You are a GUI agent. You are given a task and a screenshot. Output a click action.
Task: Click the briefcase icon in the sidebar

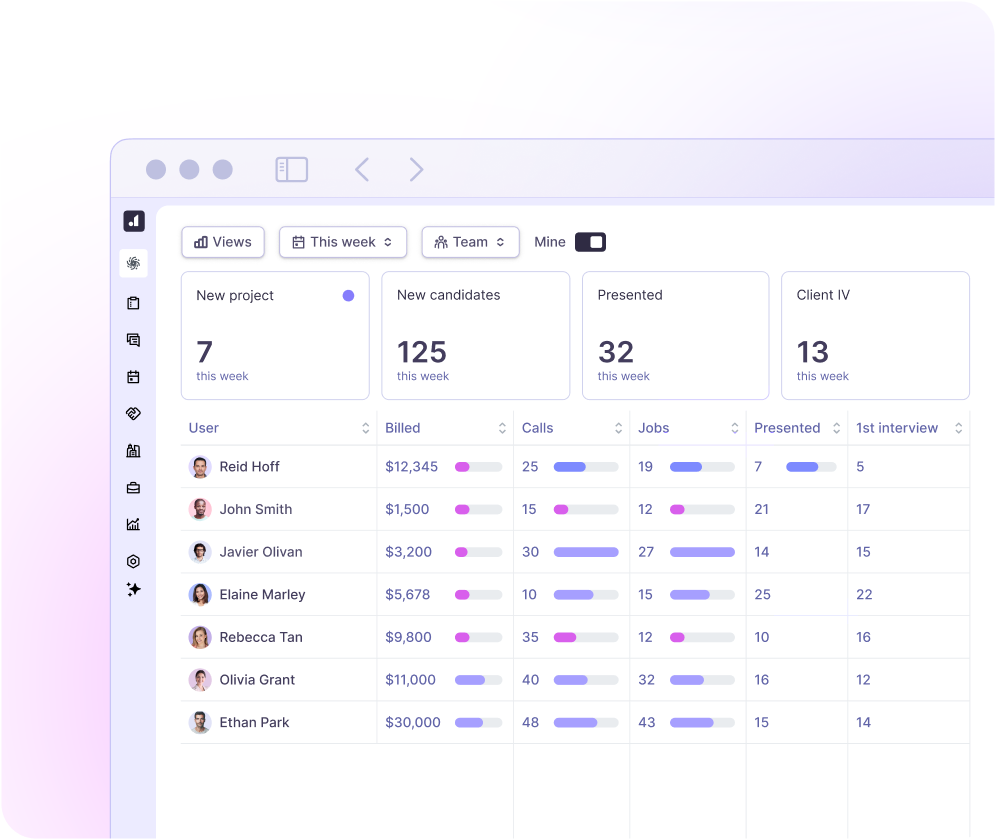coord(133,488)
